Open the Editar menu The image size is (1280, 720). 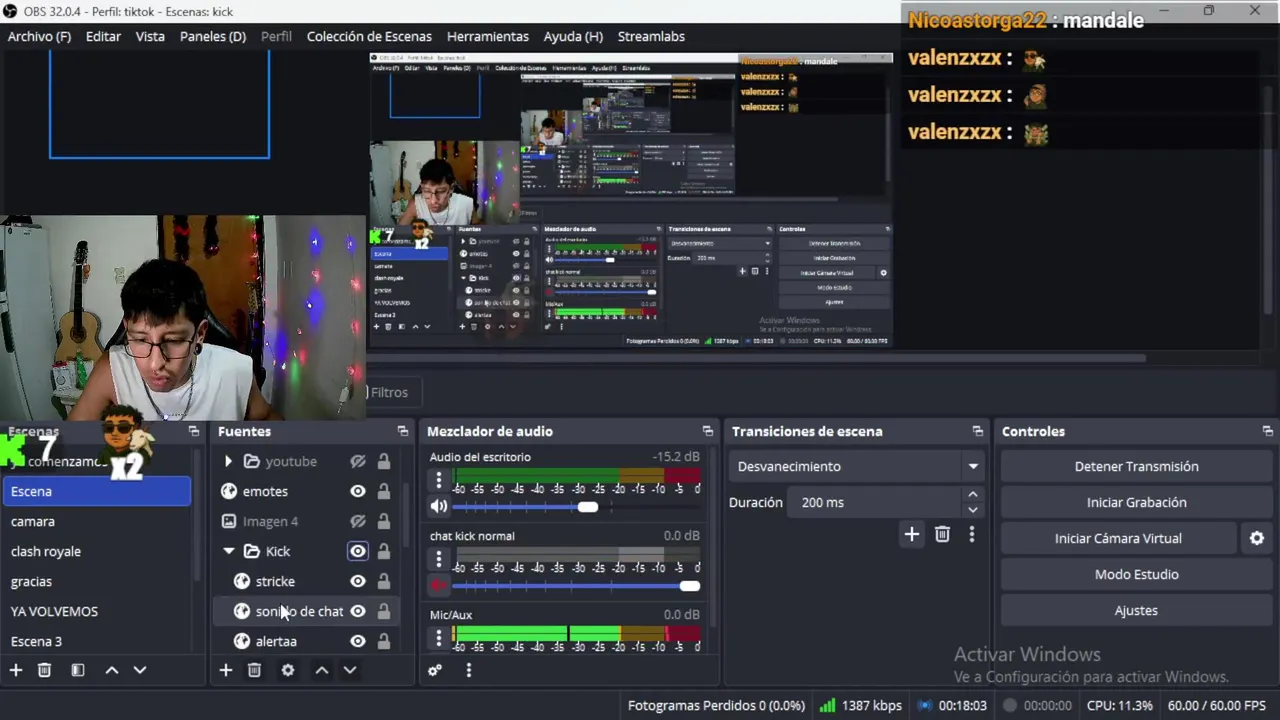point(103,36)
